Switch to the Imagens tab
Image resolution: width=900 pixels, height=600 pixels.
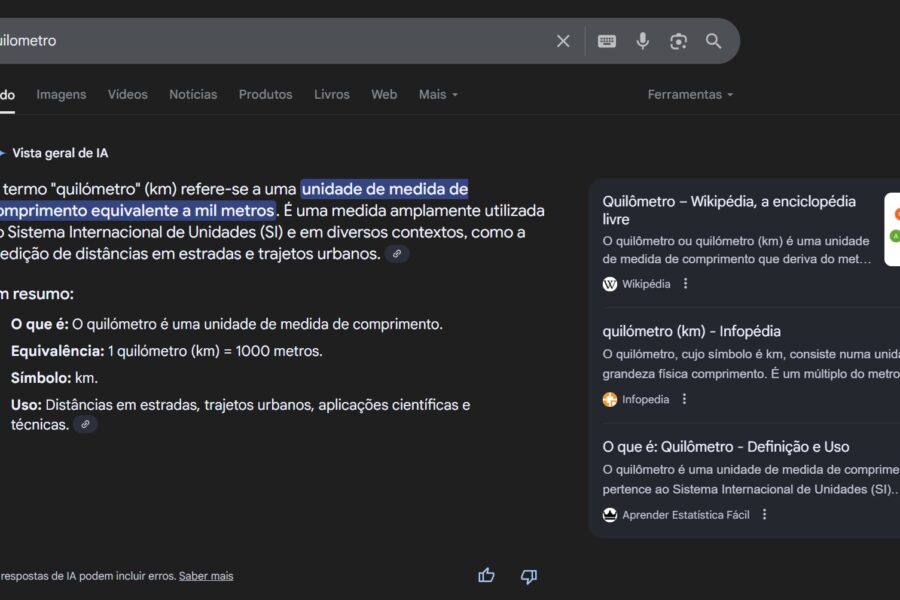(x=61, y=95)
